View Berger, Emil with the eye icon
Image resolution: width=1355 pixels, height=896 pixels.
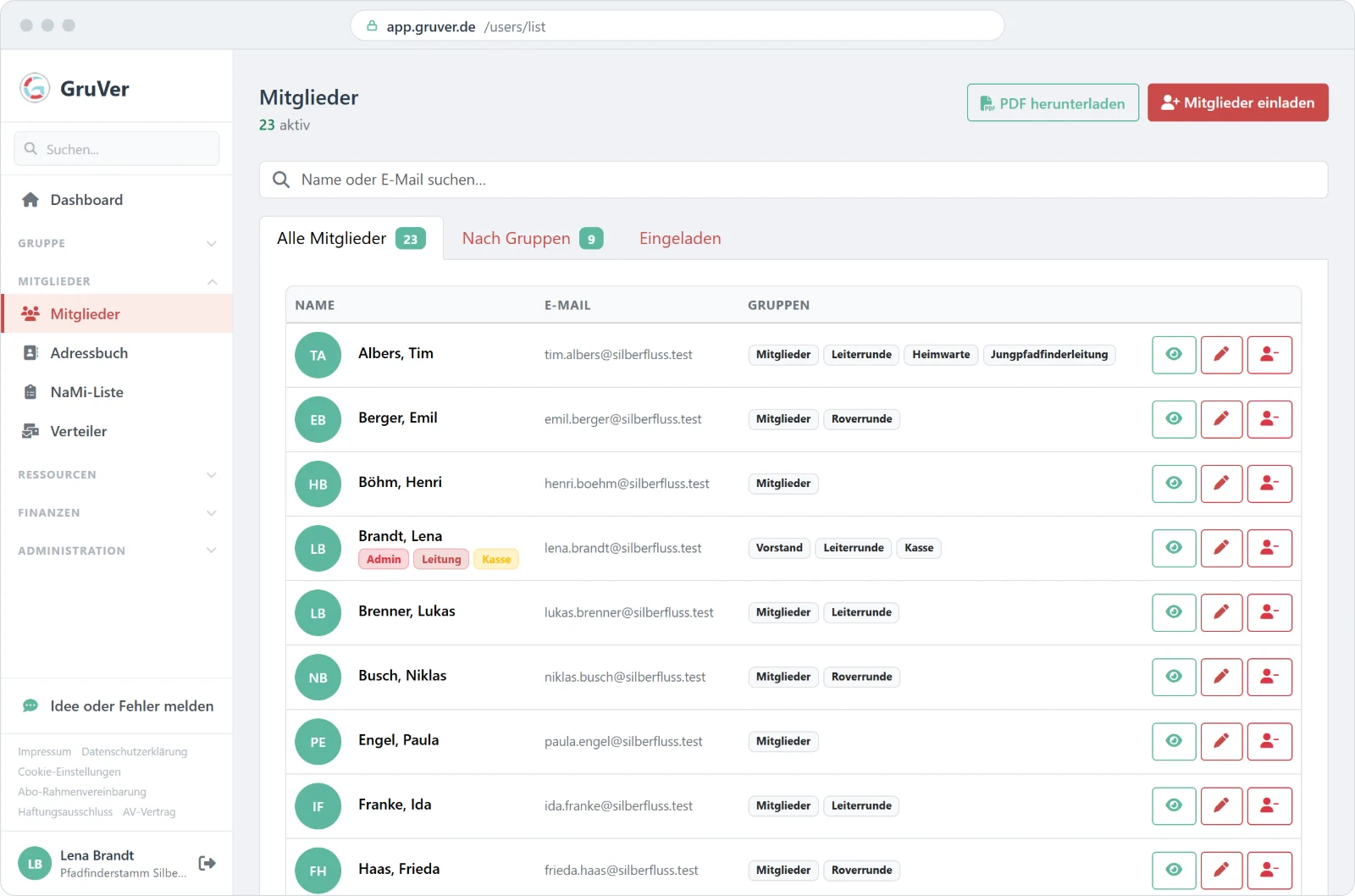pos(1174,419)
